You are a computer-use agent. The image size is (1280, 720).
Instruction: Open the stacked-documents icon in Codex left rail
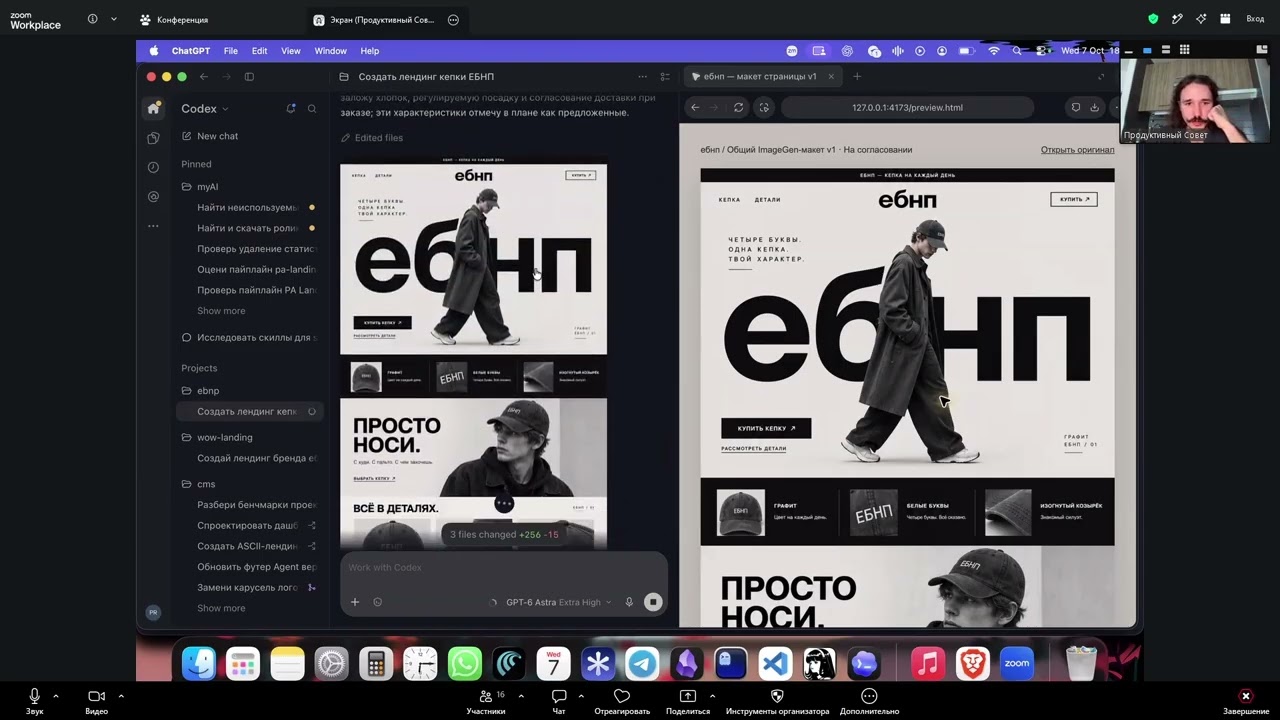click(153, 138)
